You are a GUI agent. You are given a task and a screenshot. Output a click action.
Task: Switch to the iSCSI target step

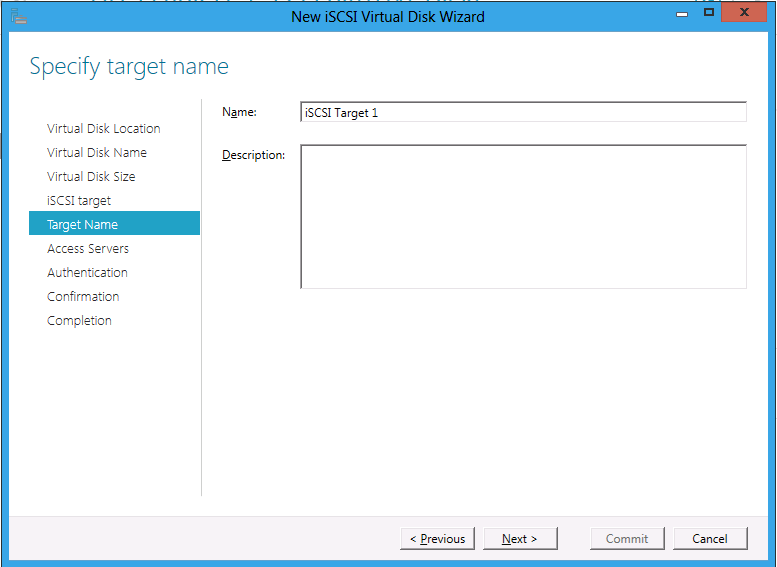(79, 201)
